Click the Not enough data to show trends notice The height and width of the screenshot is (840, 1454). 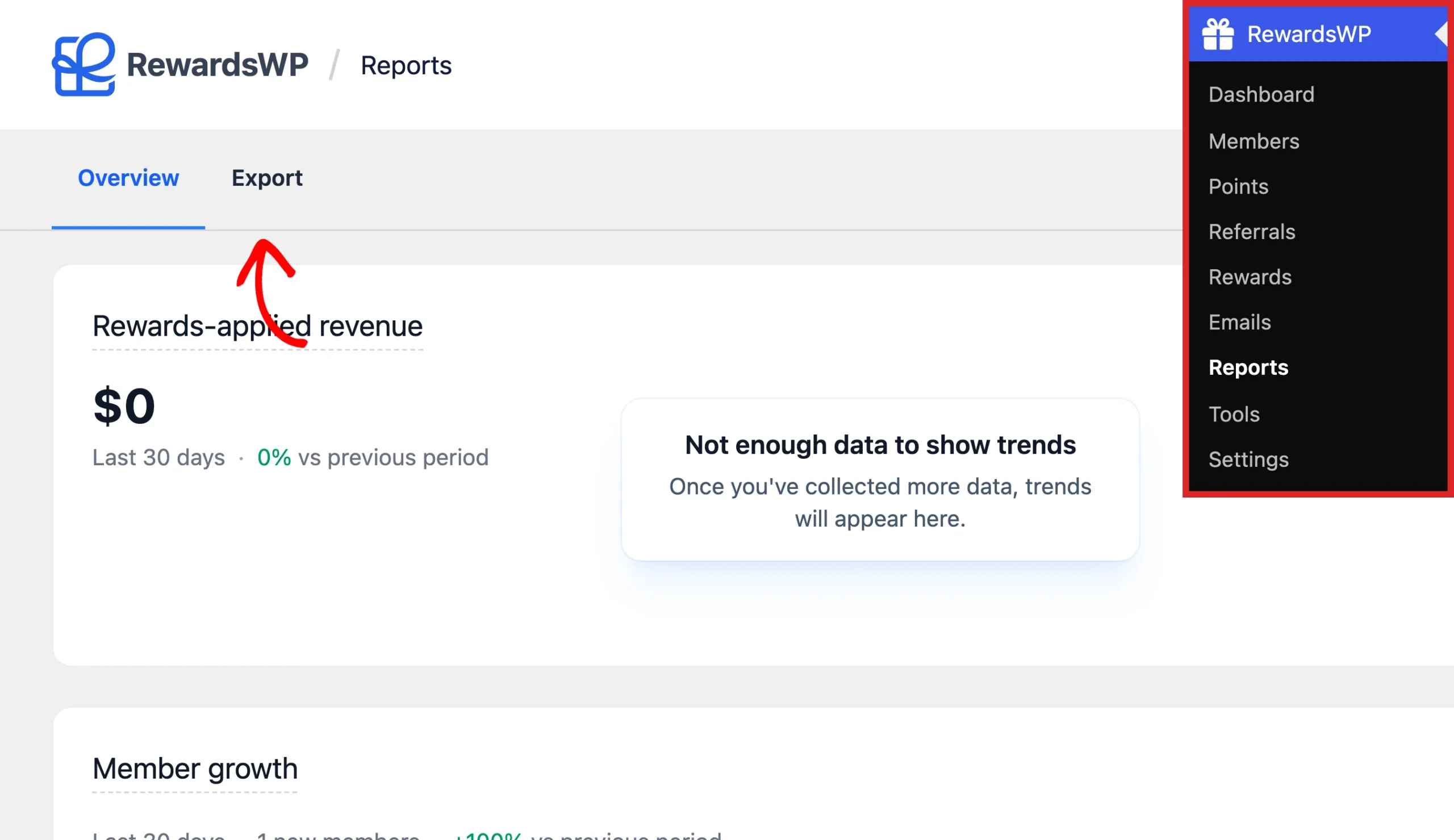click(880, 479)
